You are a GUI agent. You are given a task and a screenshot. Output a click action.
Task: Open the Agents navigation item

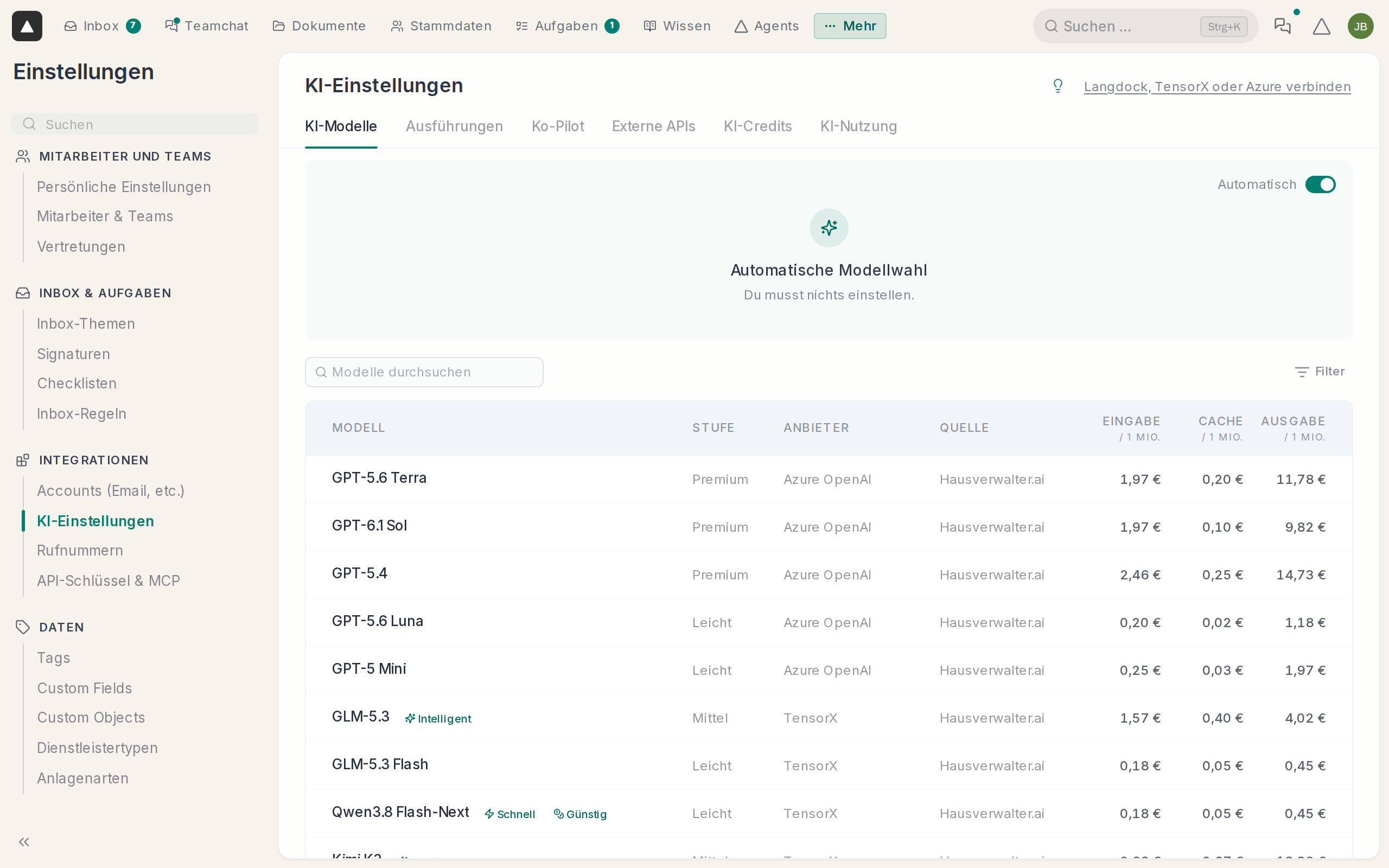(x=766, y=26)
